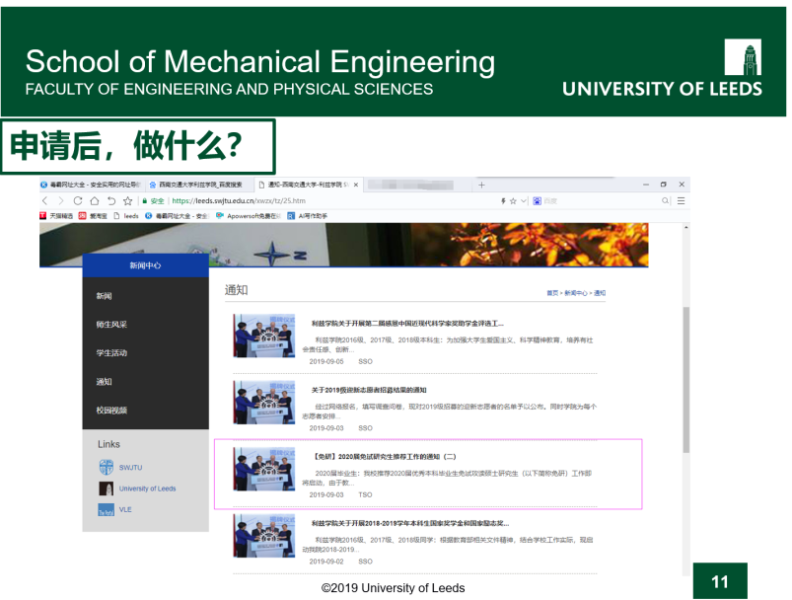Screen dimensions: 792x600
Task: Switch to the first browser tab 毒霸网址大全
Action: (90, 185)
